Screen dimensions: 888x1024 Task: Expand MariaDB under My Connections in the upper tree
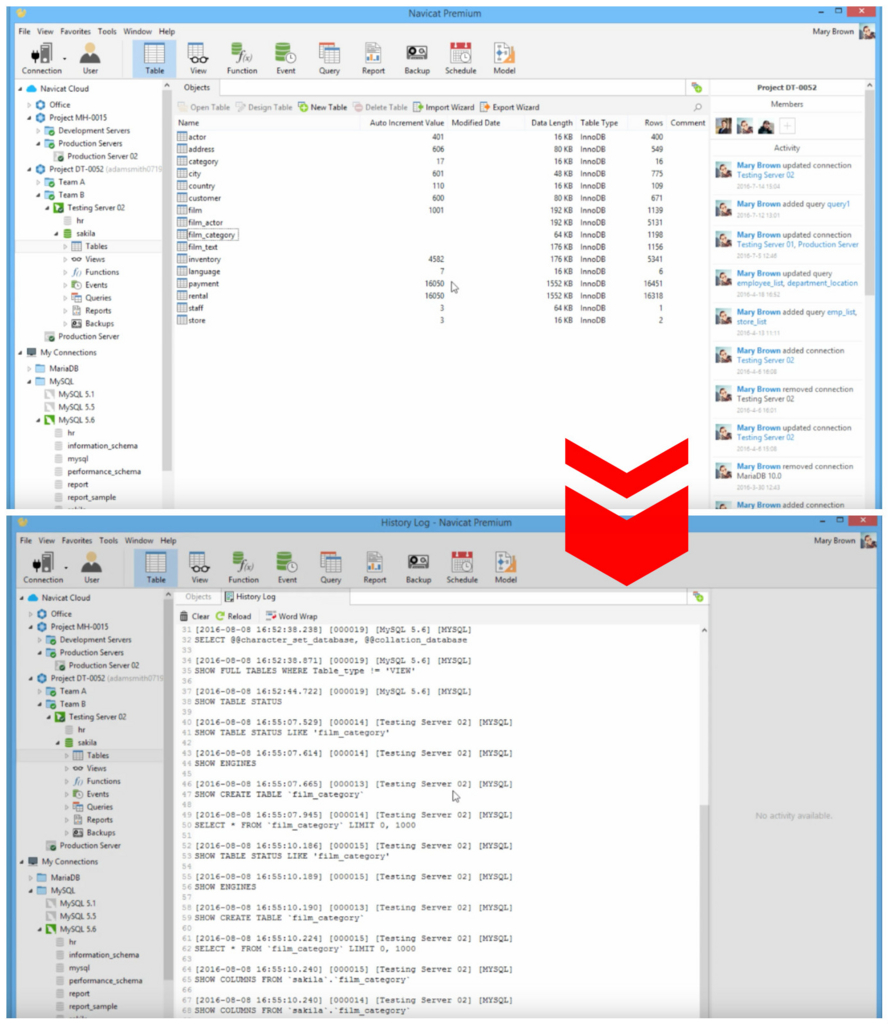pos(29,368)
